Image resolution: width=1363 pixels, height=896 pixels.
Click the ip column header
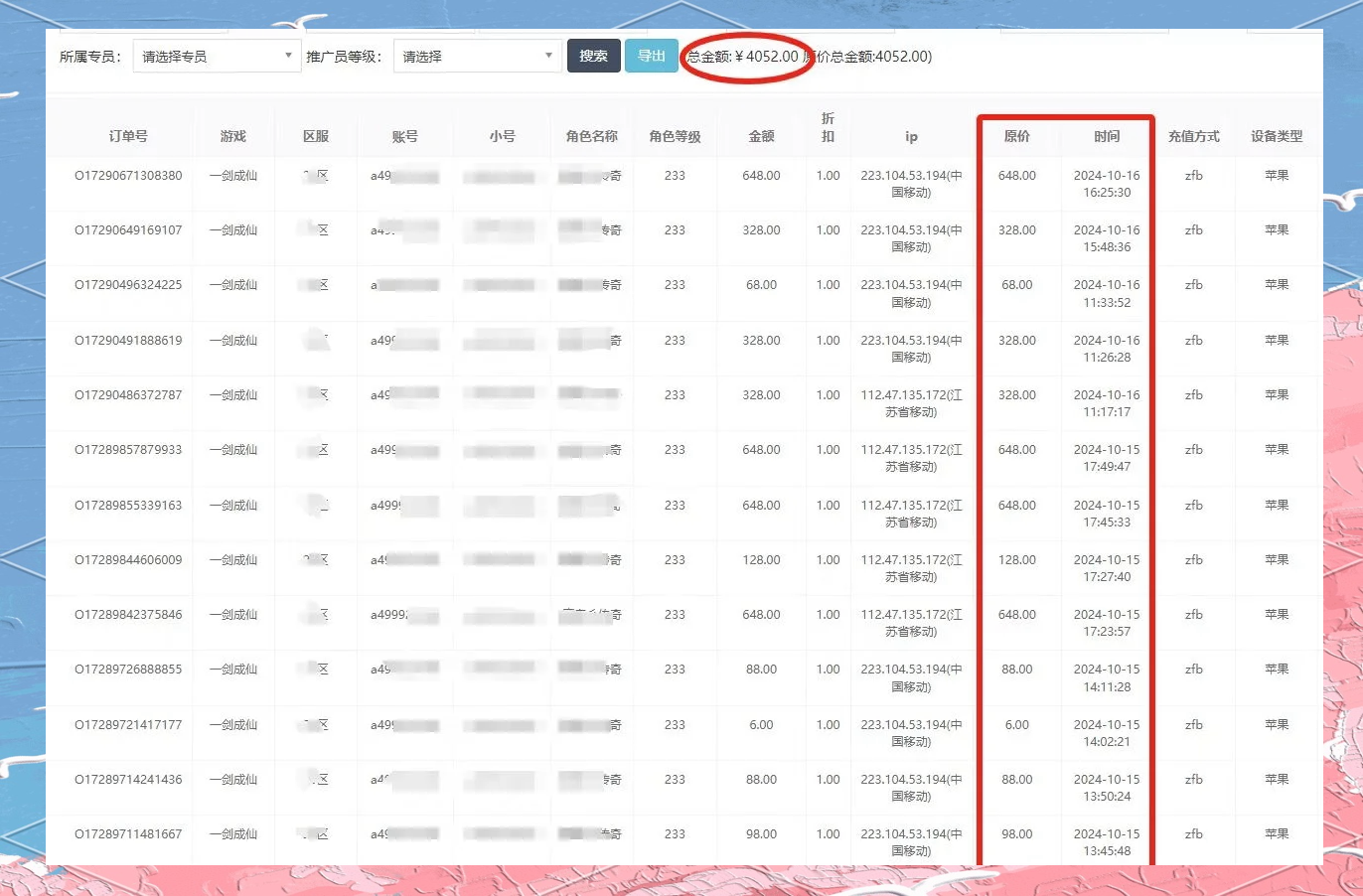[x=911, y=136]
